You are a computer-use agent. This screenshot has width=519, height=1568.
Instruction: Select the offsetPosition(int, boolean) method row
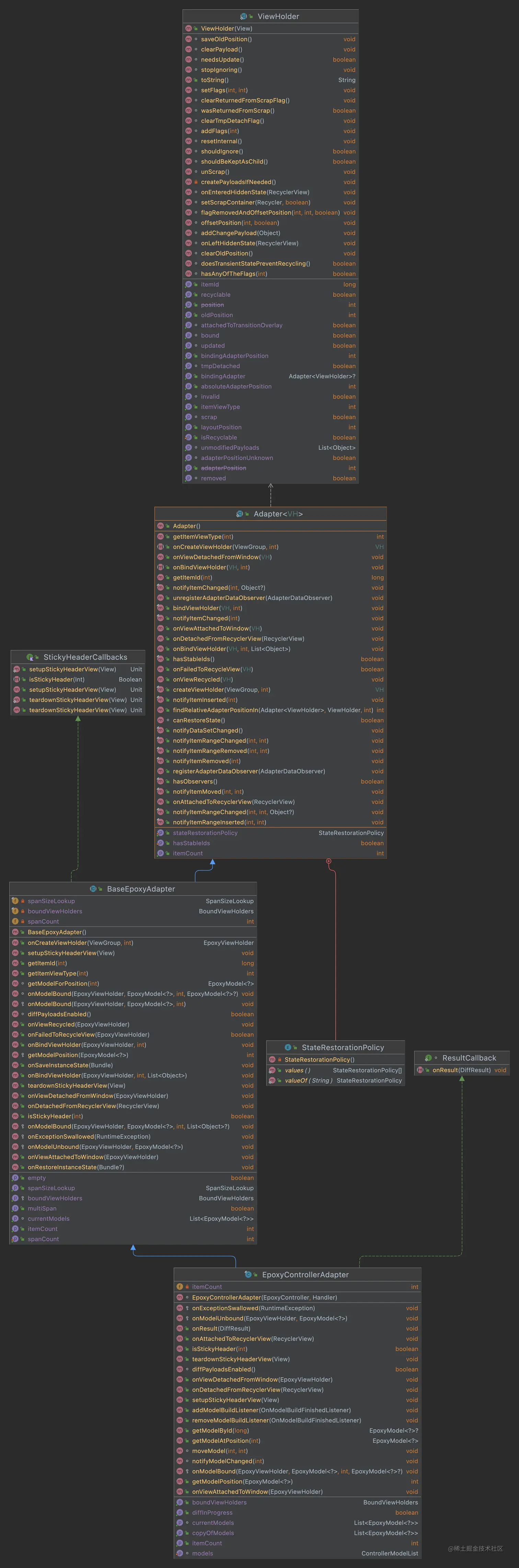(270, 223)
